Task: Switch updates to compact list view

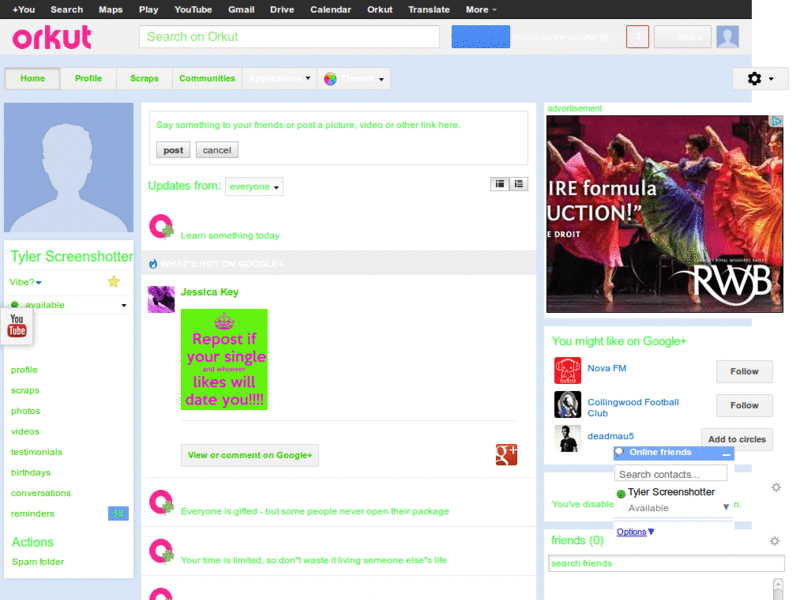Action: click(499, 184)
